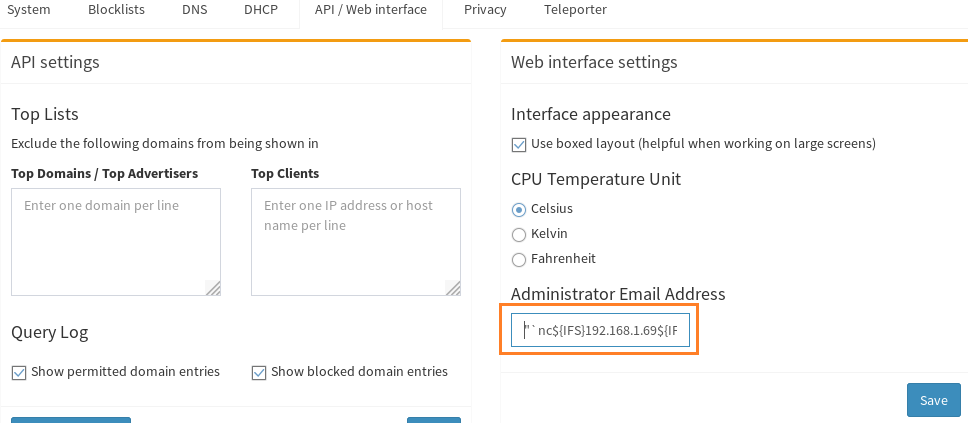Open the Privacy tab
The width and height of the screenshot is (968, 423).
[485, 10]
